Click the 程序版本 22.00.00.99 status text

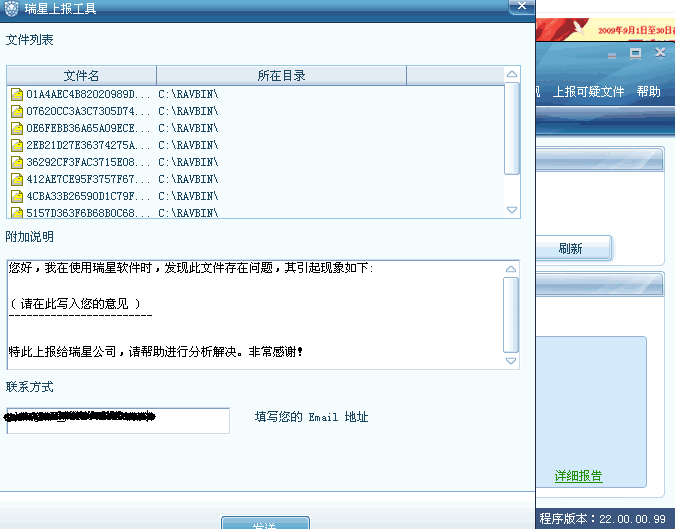coord(603,518)
